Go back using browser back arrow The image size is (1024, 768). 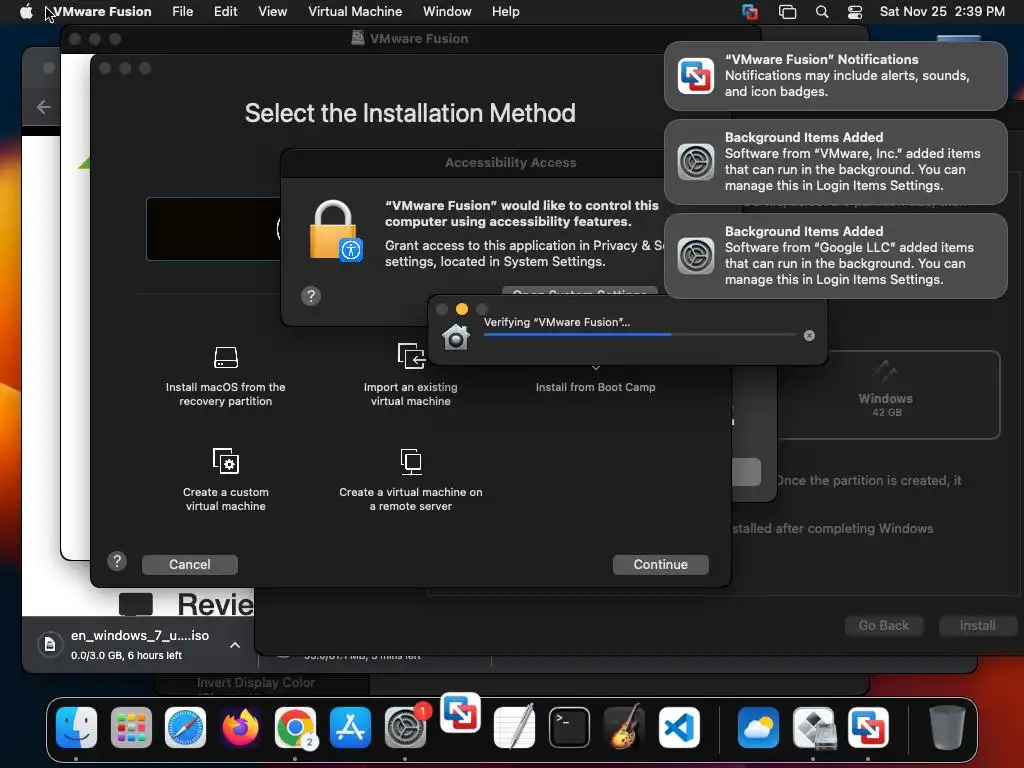click(x=44, y=106)
